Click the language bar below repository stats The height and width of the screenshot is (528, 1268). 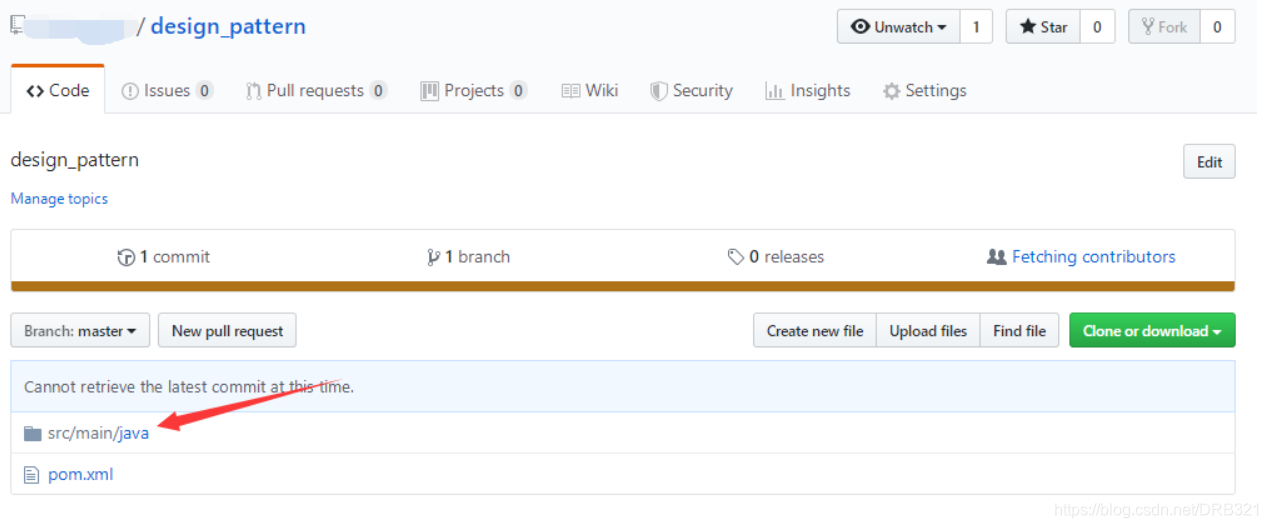tap(622, 287)
